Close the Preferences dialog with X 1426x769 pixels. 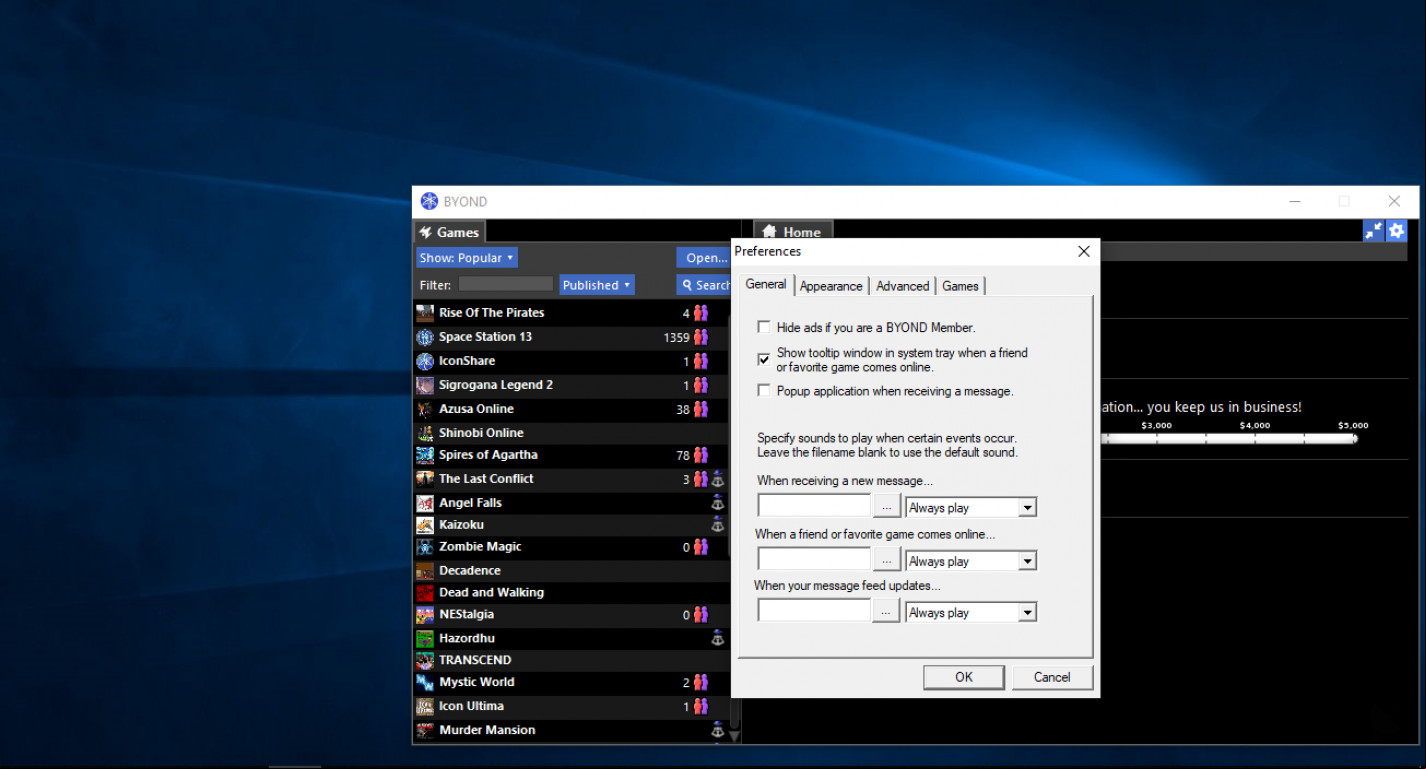click(x=1084, y=252)
